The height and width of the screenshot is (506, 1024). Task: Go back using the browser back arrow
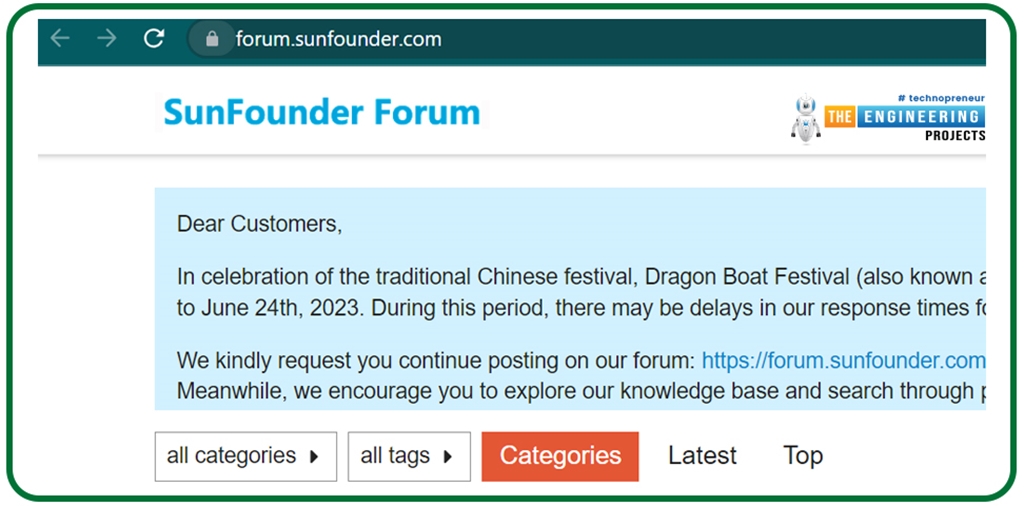click(61, 39)
